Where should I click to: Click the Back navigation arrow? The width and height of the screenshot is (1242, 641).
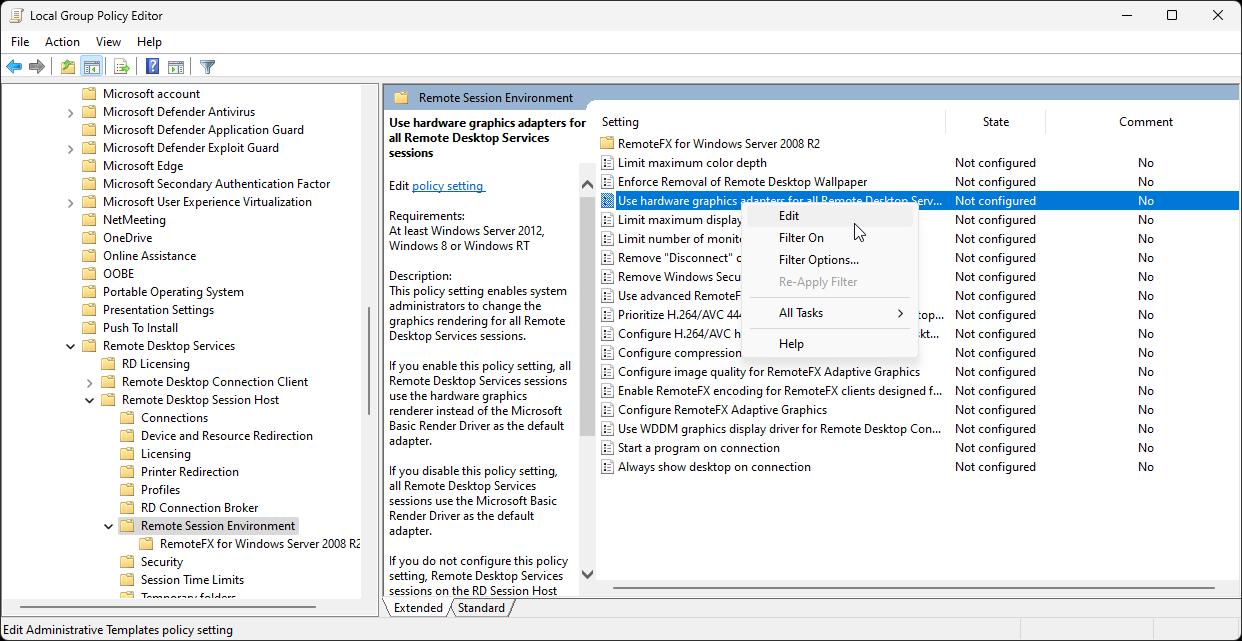tap(14, 66)
